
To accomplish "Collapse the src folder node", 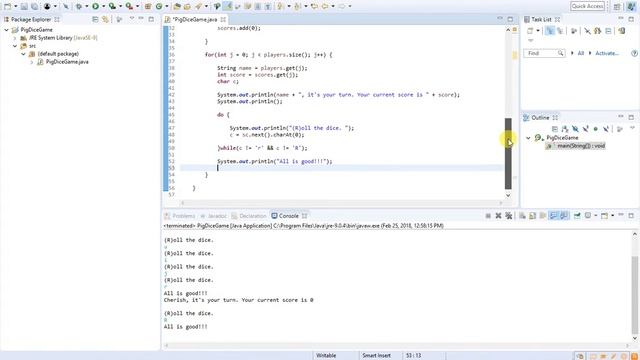I will [15, 46].
